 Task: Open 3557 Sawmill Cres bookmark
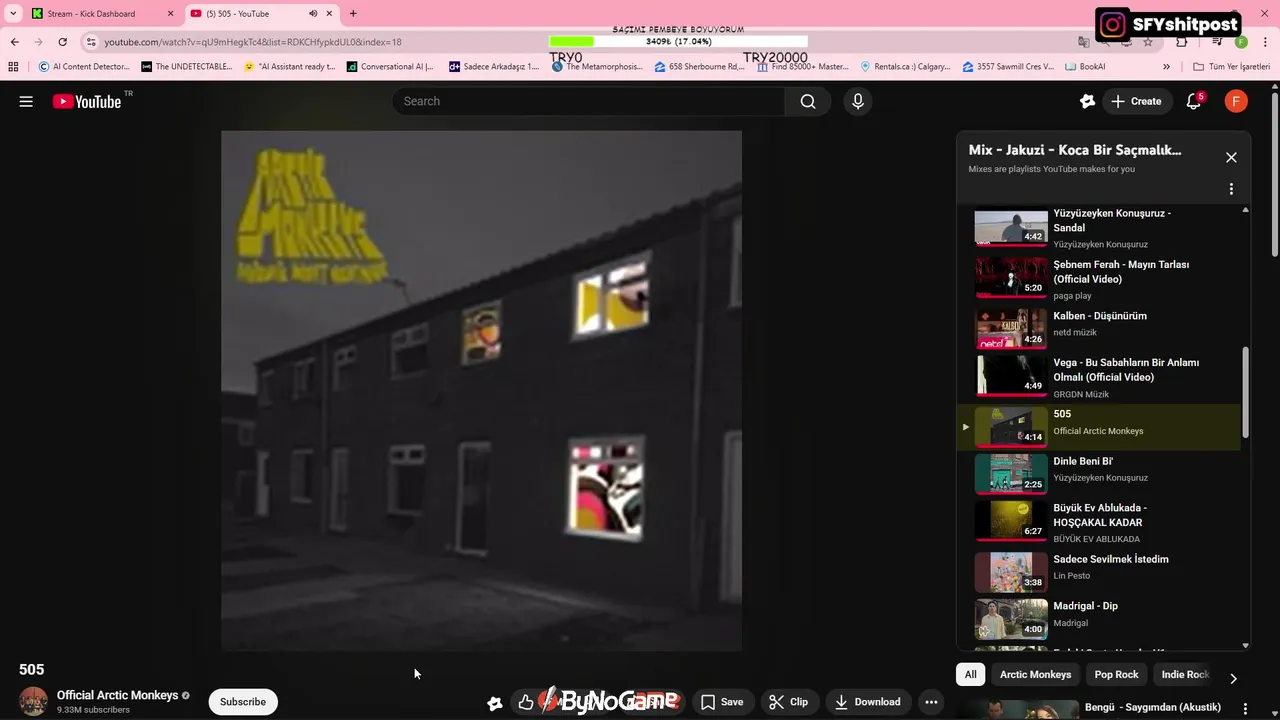tap(1008, 67)
